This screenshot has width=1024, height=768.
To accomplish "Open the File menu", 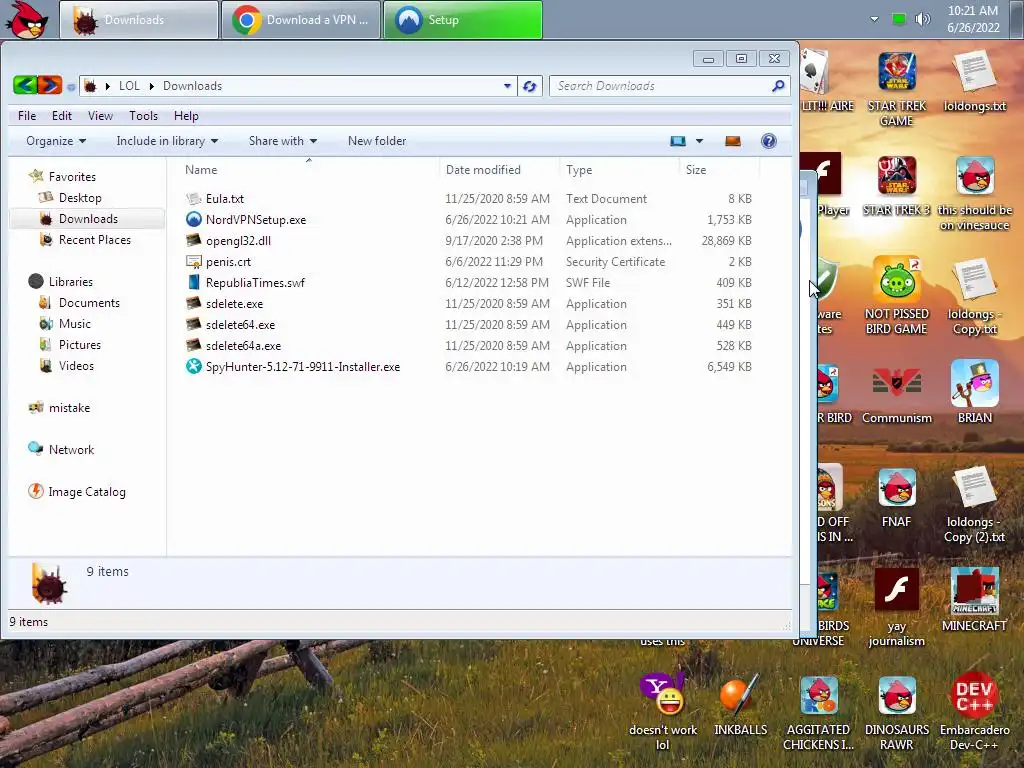I will click(x=27, y=116).
